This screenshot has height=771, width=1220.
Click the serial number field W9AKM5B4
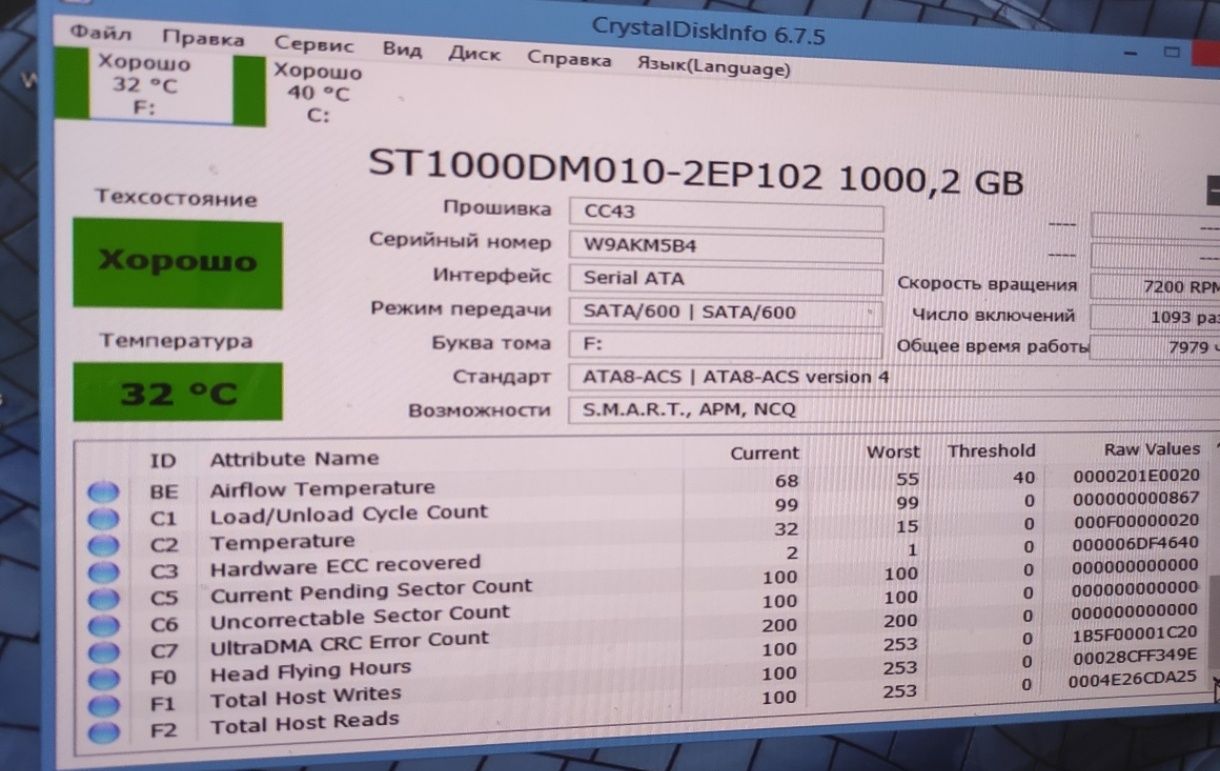(x=726, y=247)
